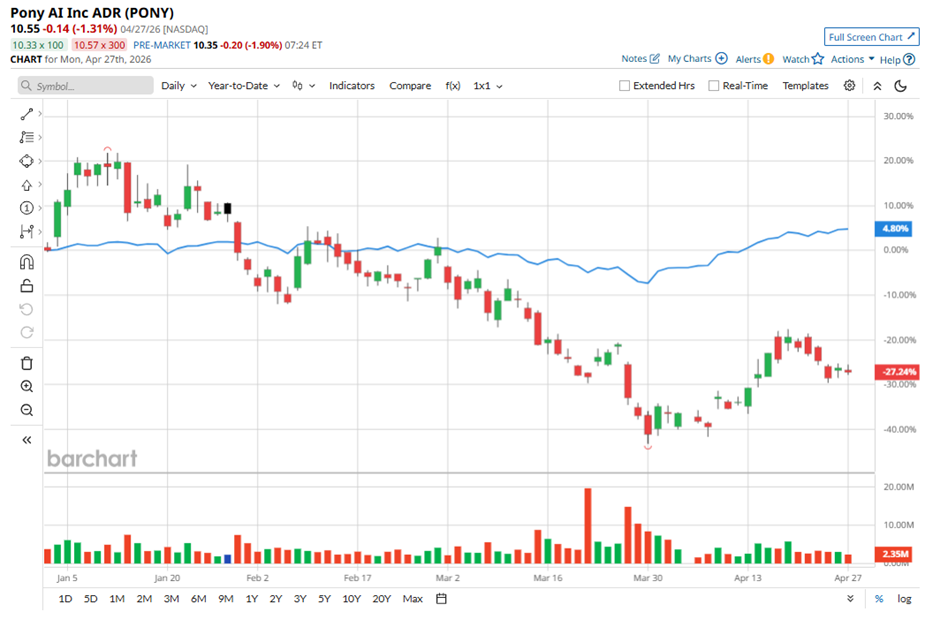Open the calendar date range picker
This screenshot has width=940, height=627.
pos(441,599)
